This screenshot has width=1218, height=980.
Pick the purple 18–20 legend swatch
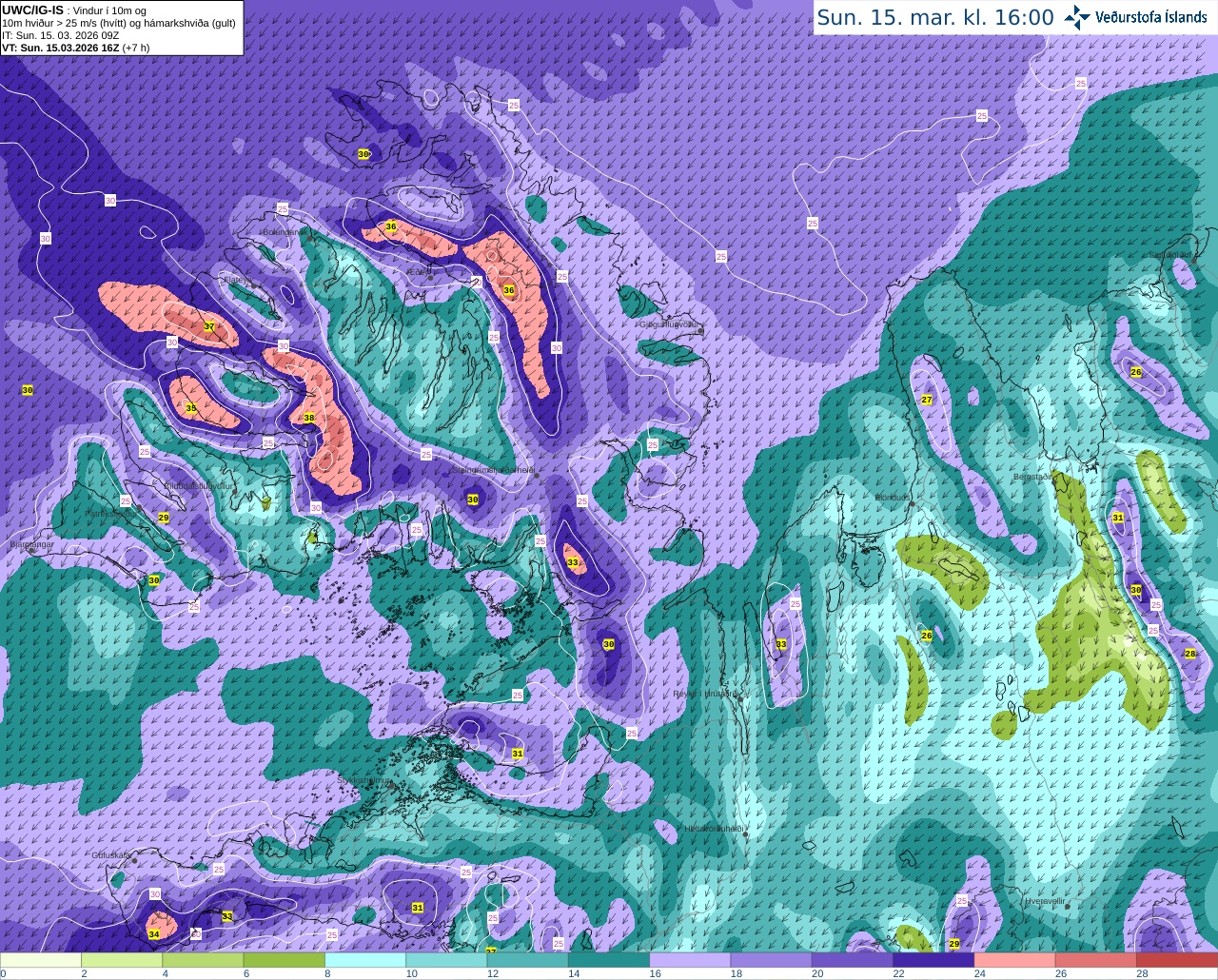772,960
